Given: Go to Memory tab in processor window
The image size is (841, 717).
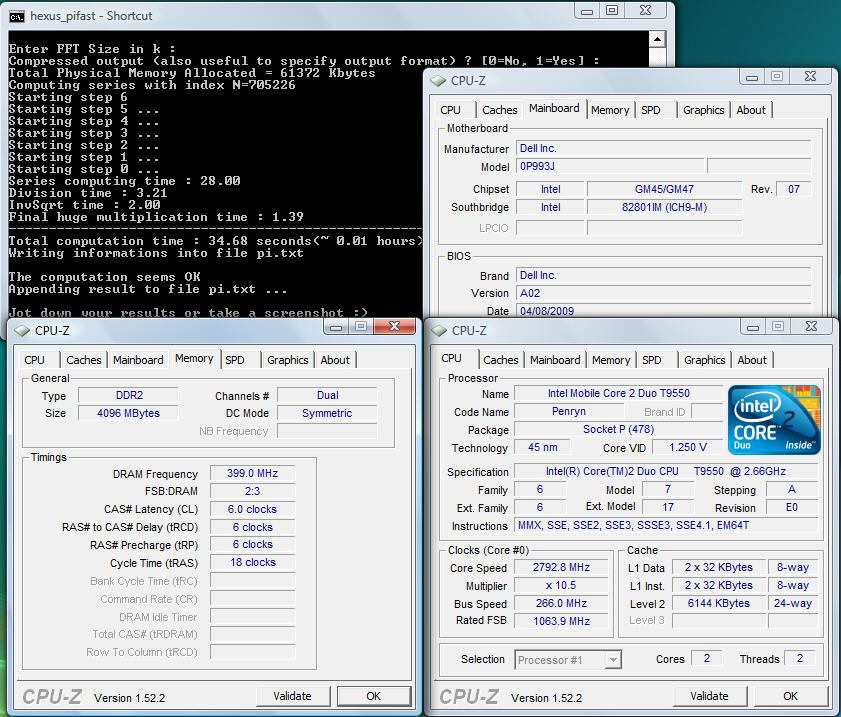Looking at the screenshot, I should [611, 360].
